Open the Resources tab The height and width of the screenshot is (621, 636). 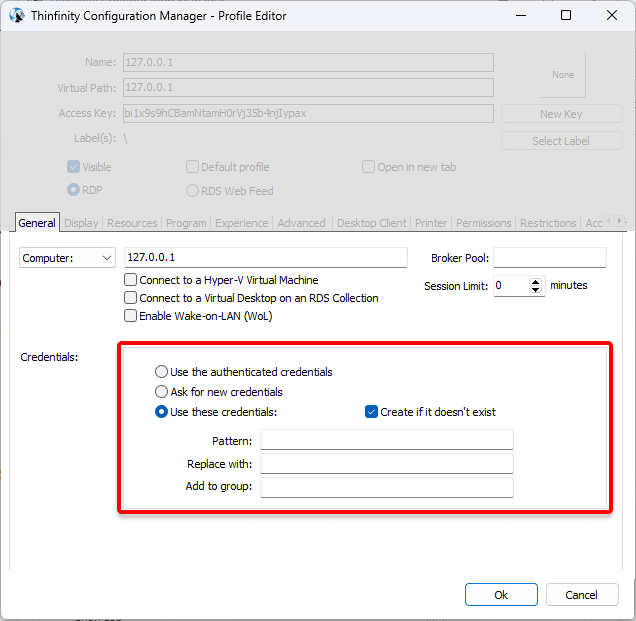click(132, 223)
